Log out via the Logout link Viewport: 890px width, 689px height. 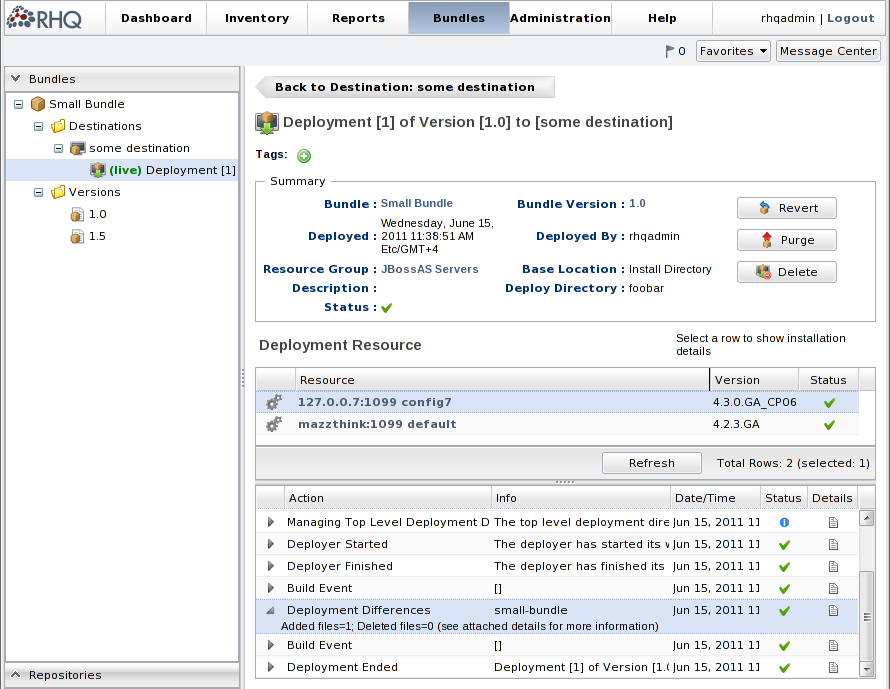point(850,18)
